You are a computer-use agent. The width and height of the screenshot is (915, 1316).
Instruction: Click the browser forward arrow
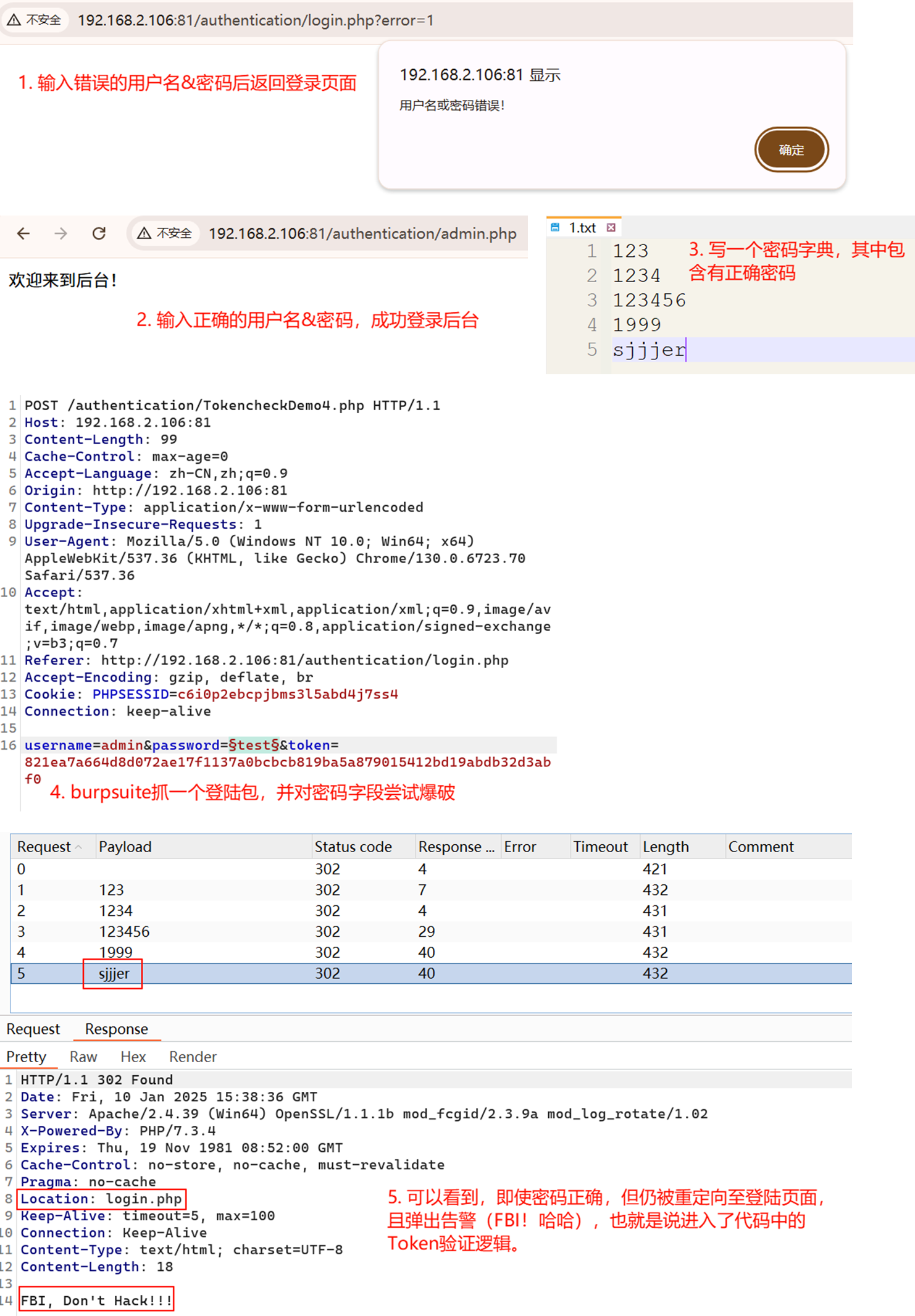point(61,233)
